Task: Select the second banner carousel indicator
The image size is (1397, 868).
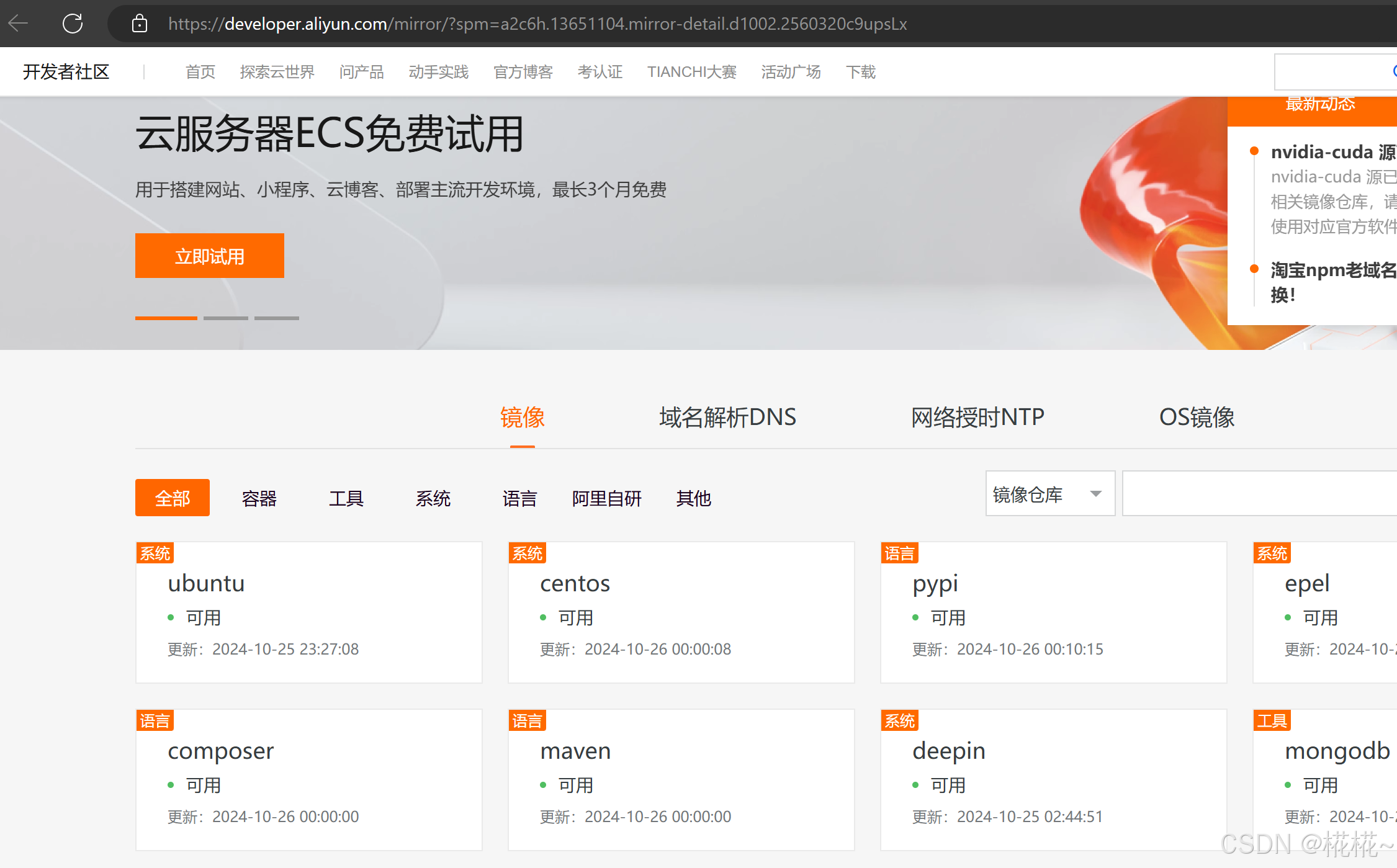Action: click(x=226, y=318)
